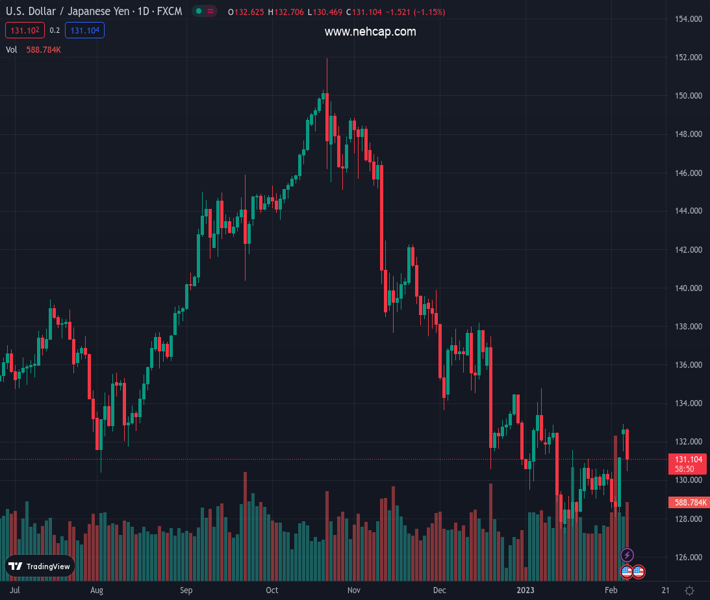
Task: Open the left US flag economic event
Action: point(627,572)
